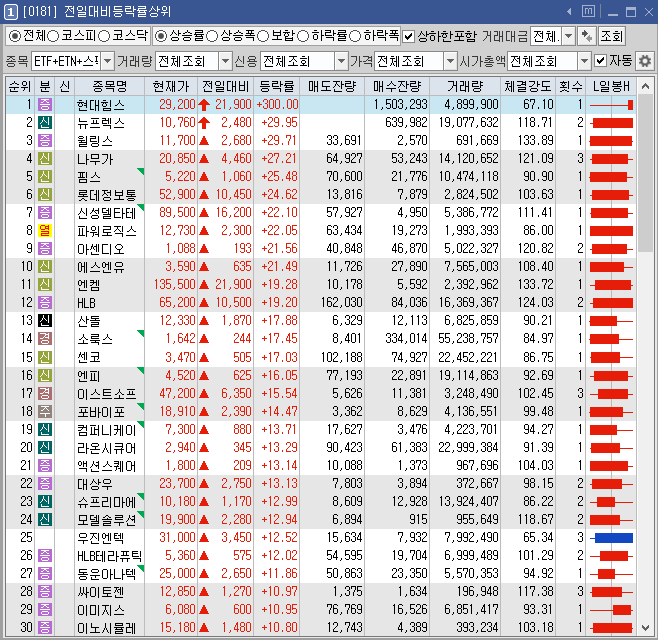Viewport: 658px width, 640px height.
Task: Open the 시가총액 전체조회 dropdown
Action: (x=584, y=62)
